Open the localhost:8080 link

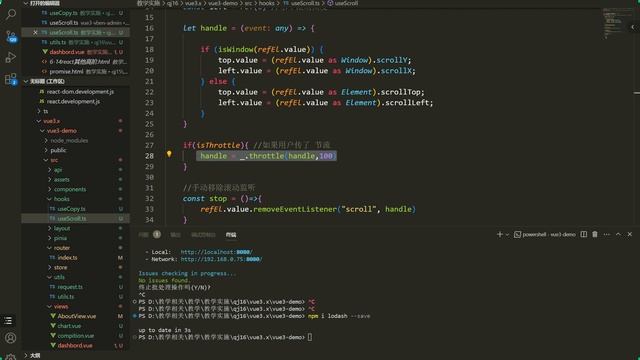[x=216, y=252]
